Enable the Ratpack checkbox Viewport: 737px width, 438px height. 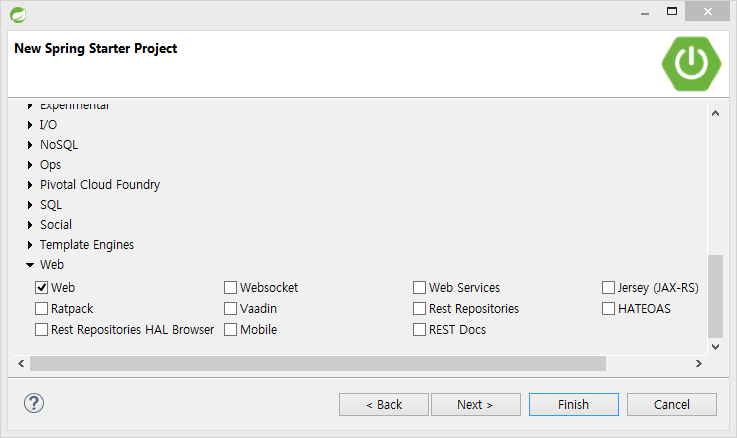point(41,308)
